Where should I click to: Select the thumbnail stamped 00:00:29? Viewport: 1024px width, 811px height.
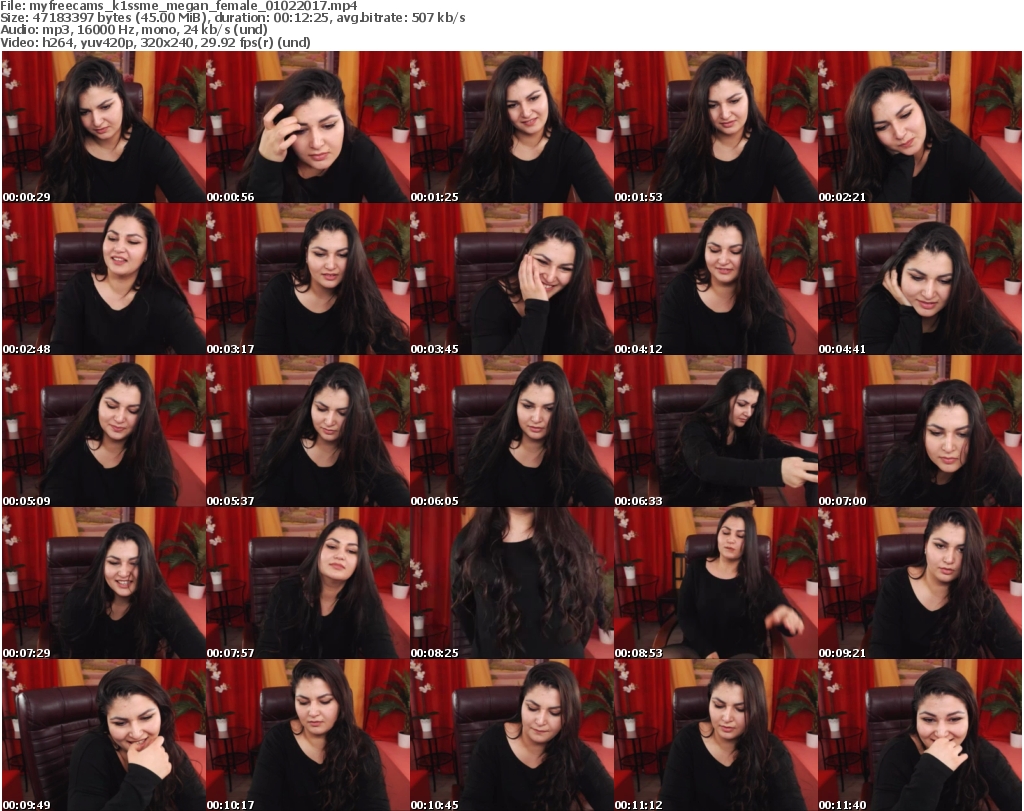(x=104, y=127)
